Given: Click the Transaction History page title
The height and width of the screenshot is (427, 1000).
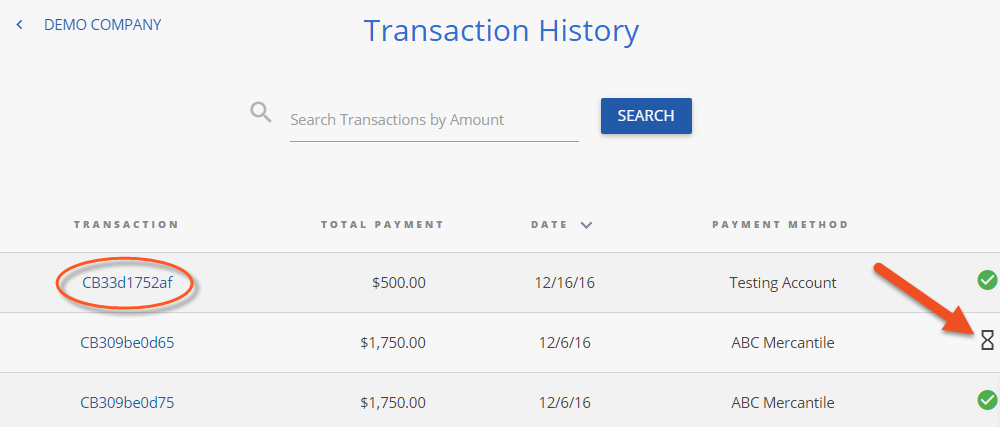Looking at the screenshot, I should pyautogui.click(x=501, y=31).
